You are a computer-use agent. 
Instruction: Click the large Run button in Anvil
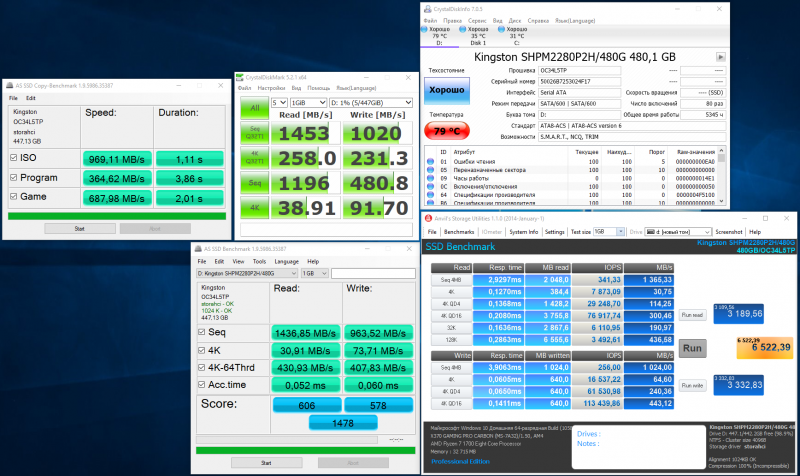click(x=692, y=348)
